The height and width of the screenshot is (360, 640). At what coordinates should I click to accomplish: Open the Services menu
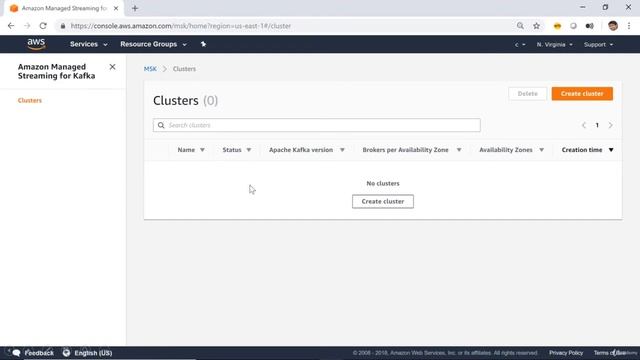tap(89, 44)
